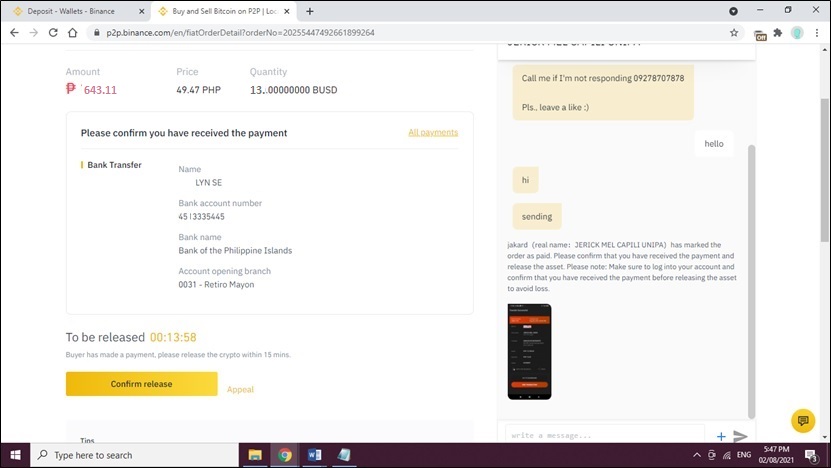Screen dimensions: 831x468
Task: Open the All payments link
Action: [x=433, y=133]
